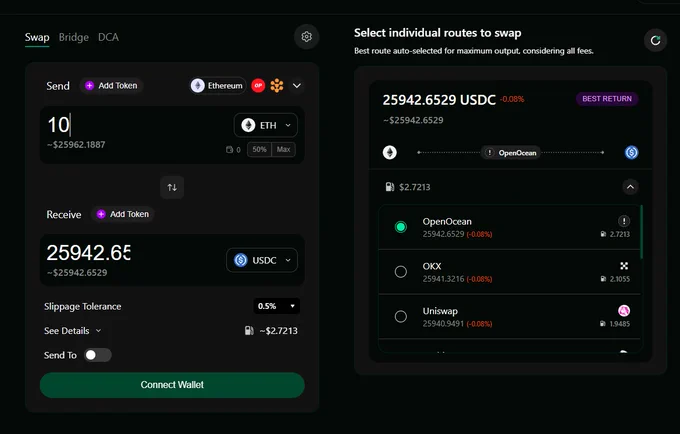
Task: Click the wallet balance icon in Send box
Action: click(x=229, y=150)
